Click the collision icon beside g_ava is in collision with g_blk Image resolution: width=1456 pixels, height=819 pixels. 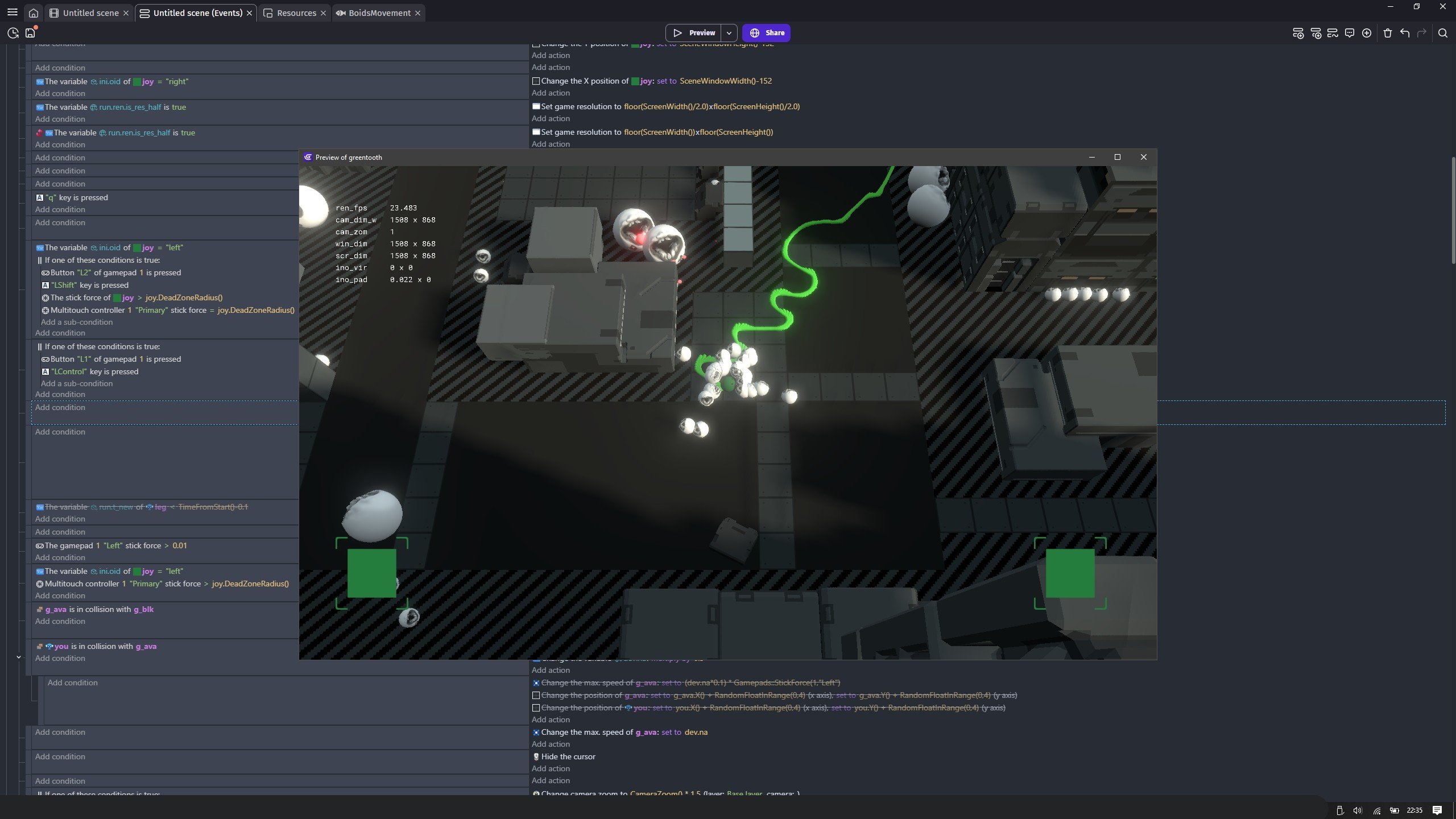40,610
